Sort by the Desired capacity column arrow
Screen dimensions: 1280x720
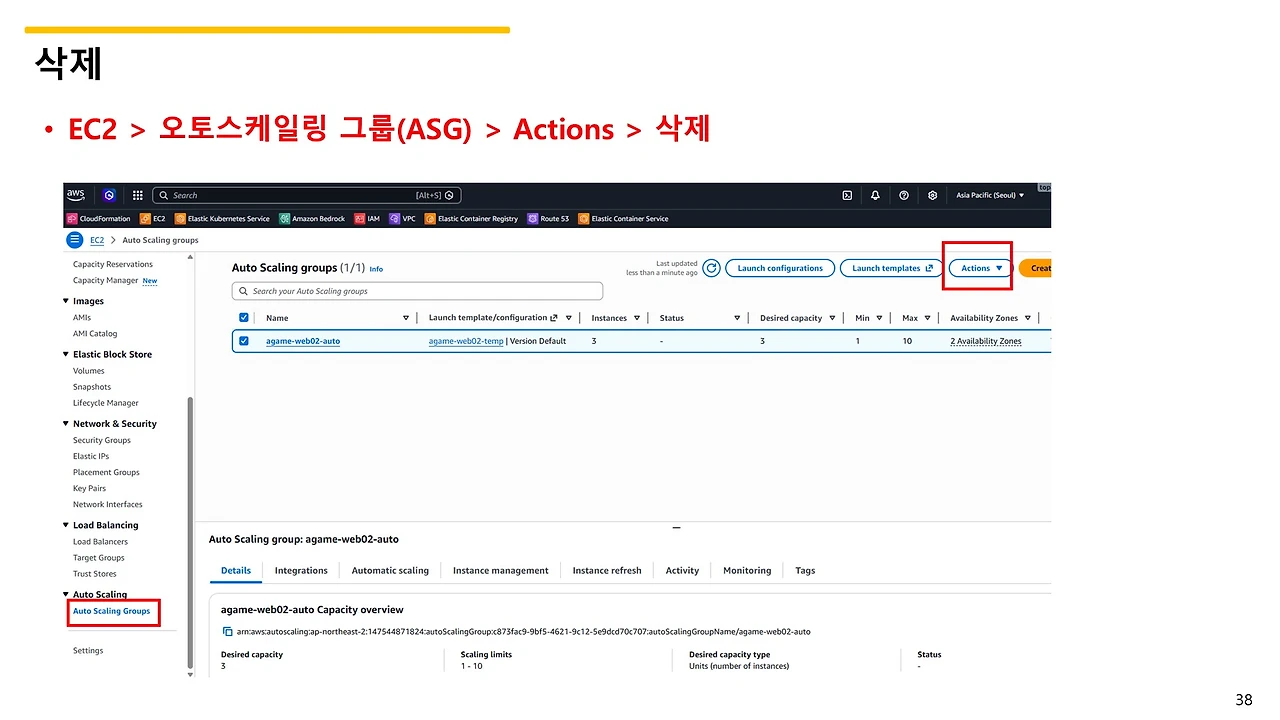[x=832, y=318]
